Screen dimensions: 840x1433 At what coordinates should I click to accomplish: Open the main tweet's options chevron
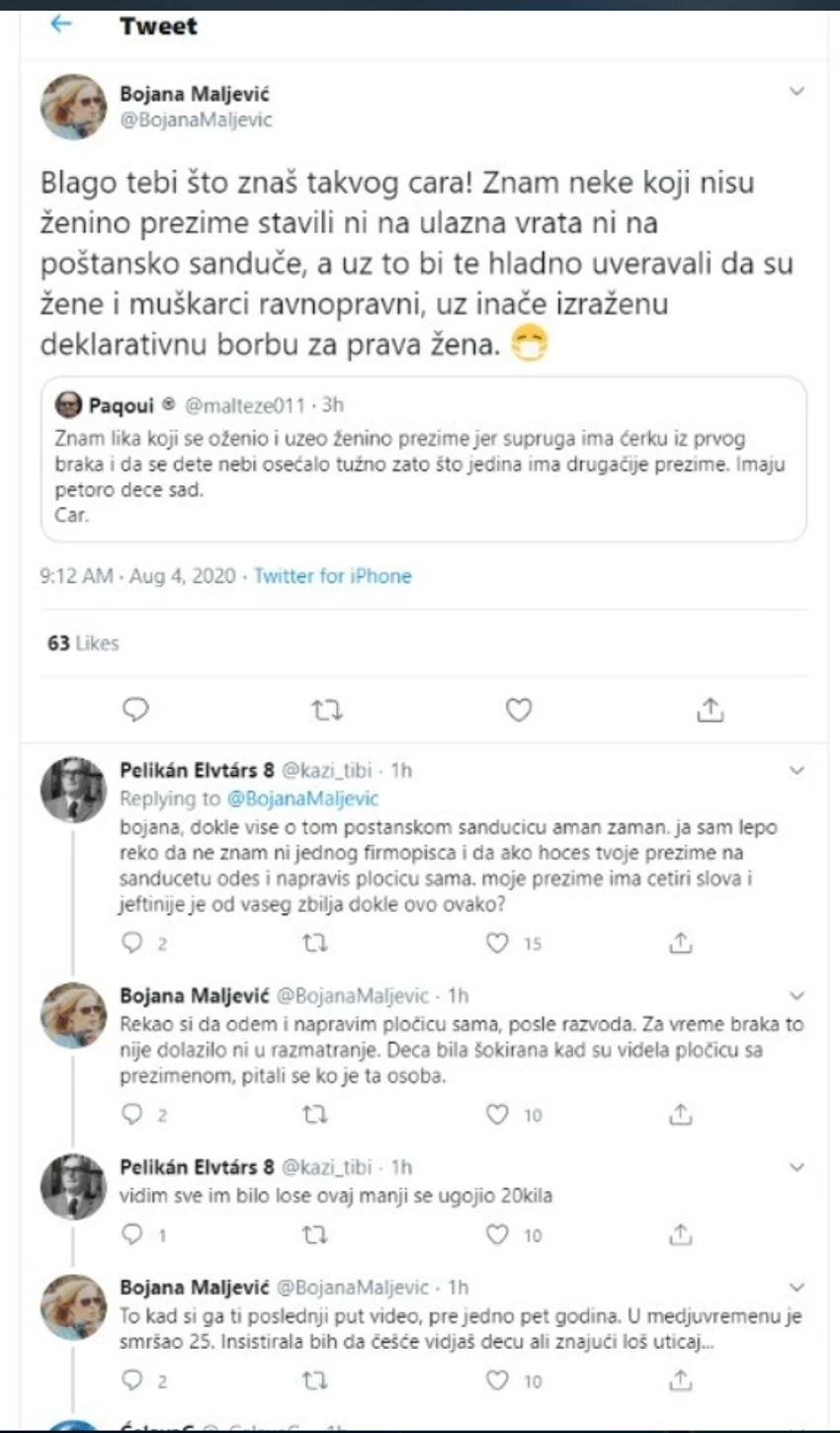[x=797, y=92]
